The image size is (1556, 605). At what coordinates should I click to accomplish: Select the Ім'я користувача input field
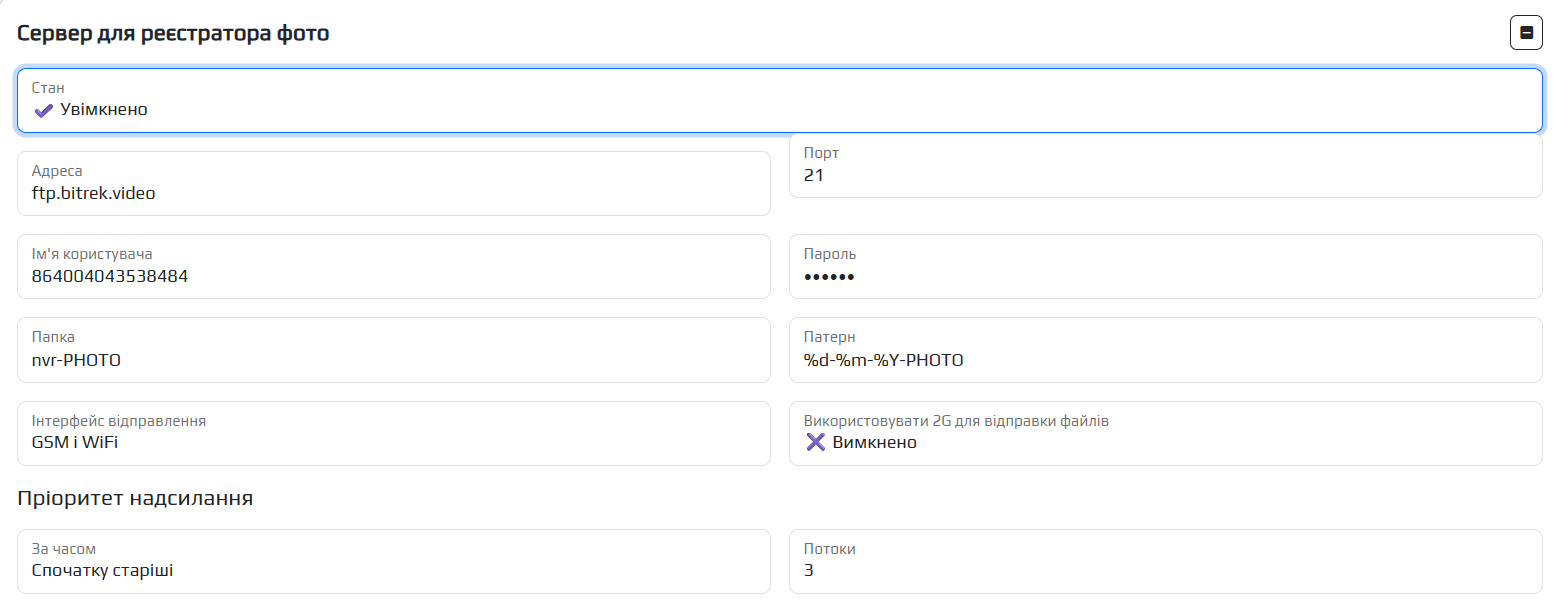(393, 267)
